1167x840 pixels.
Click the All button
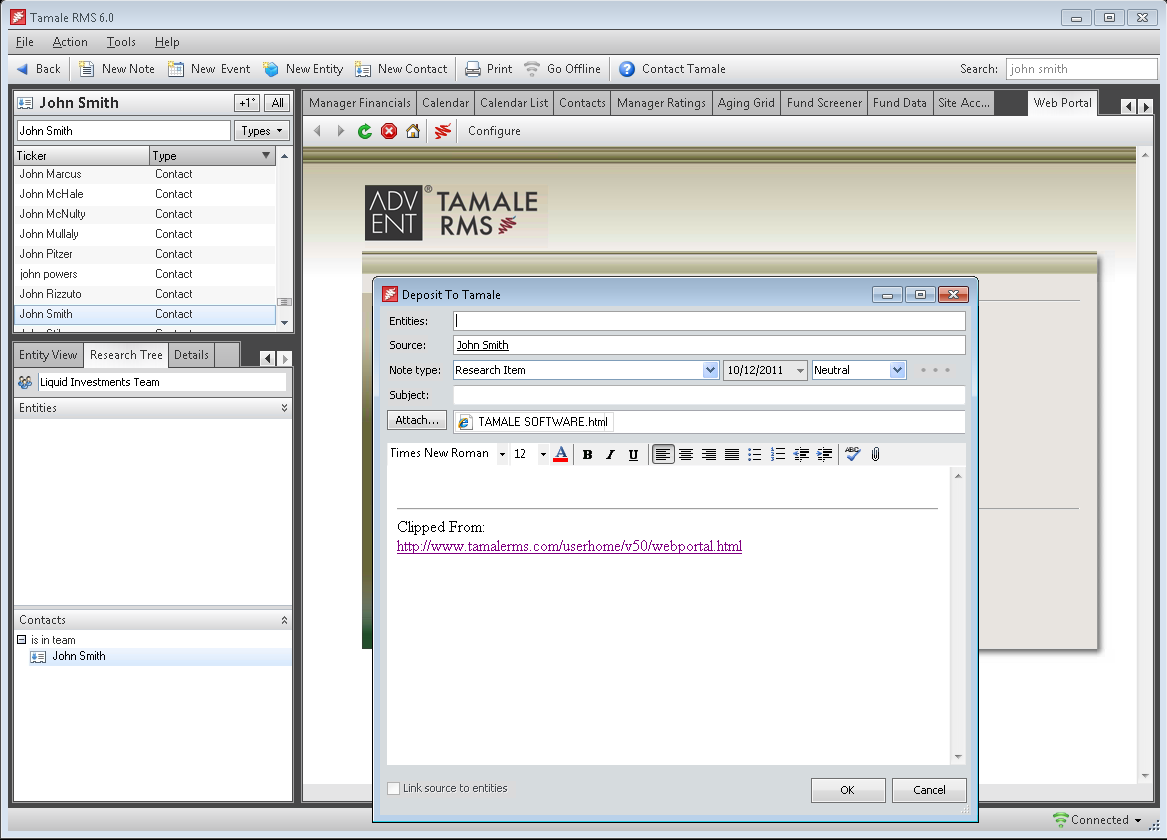click(x=277, y=103)
